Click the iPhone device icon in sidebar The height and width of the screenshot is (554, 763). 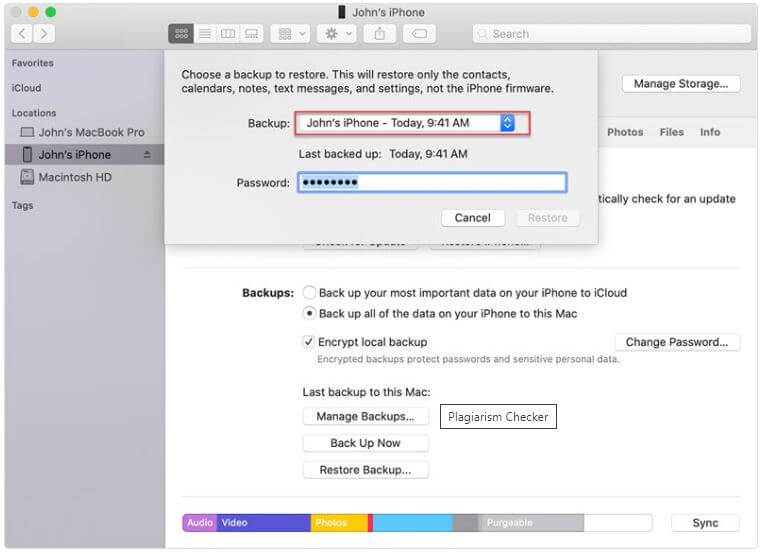pyautogui.click(x=27, y=154)
